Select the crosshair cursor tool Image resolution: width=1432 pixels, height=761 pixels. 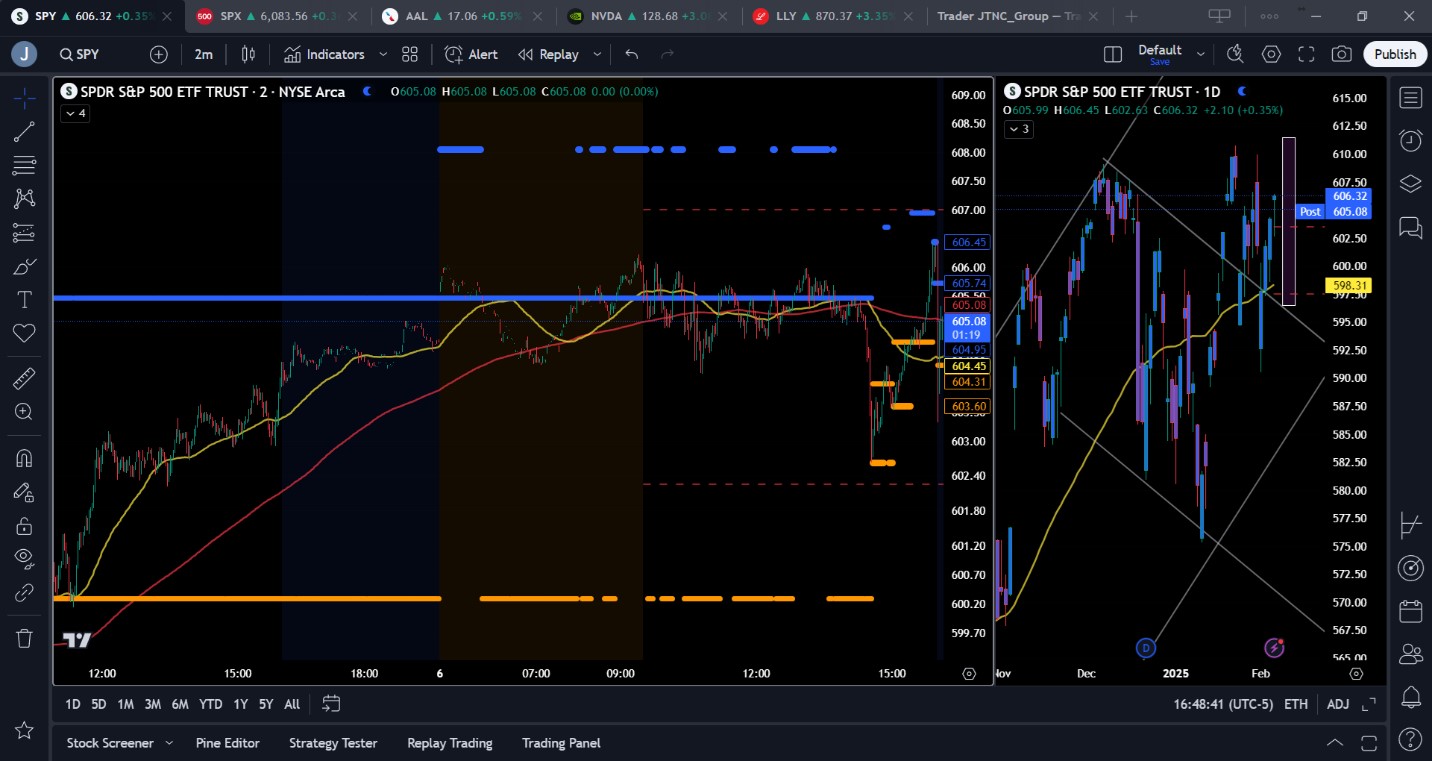pos(24,98)
